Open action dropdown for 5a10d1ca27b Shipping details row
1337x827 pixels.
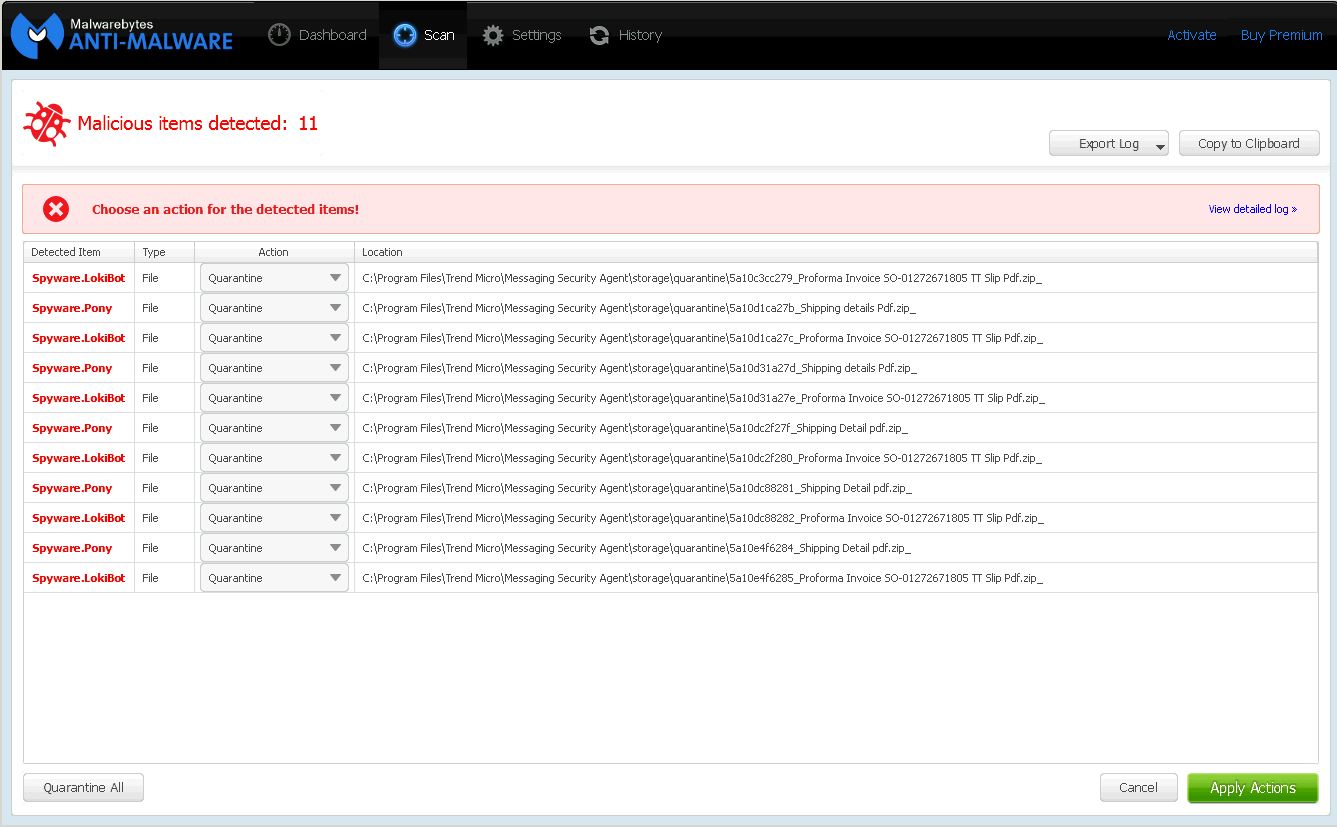coord(274,308)
